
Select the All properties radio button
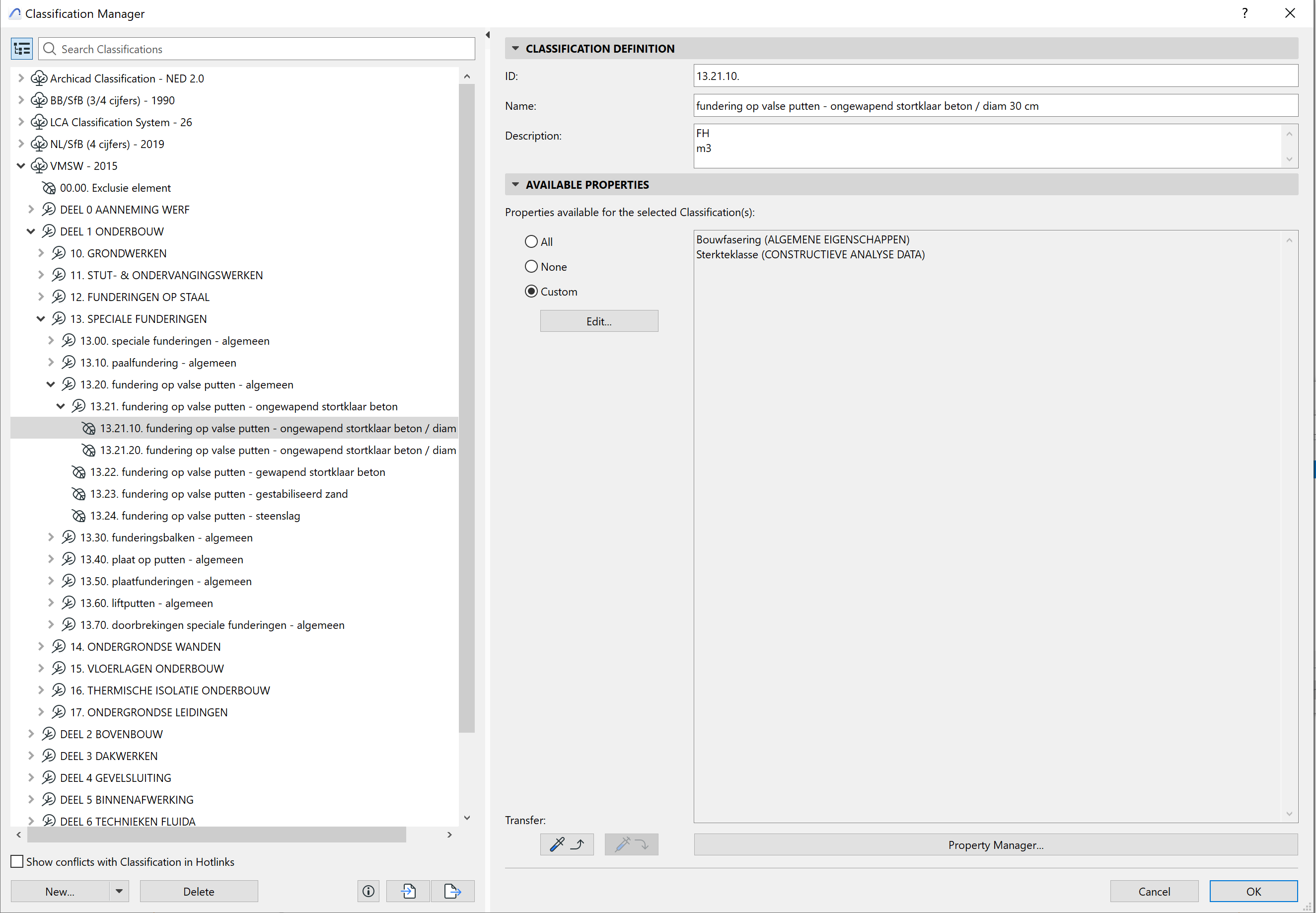[x=531, y=241]
